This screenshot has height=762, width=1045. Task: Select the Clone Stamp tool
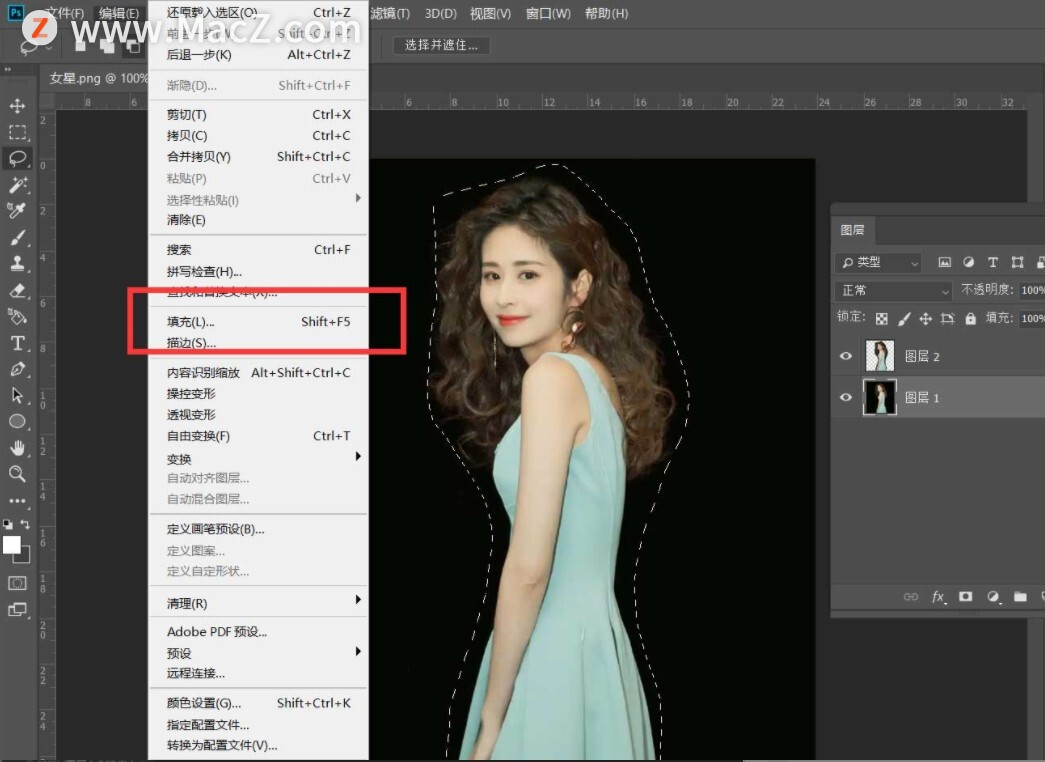click(17, 263)
